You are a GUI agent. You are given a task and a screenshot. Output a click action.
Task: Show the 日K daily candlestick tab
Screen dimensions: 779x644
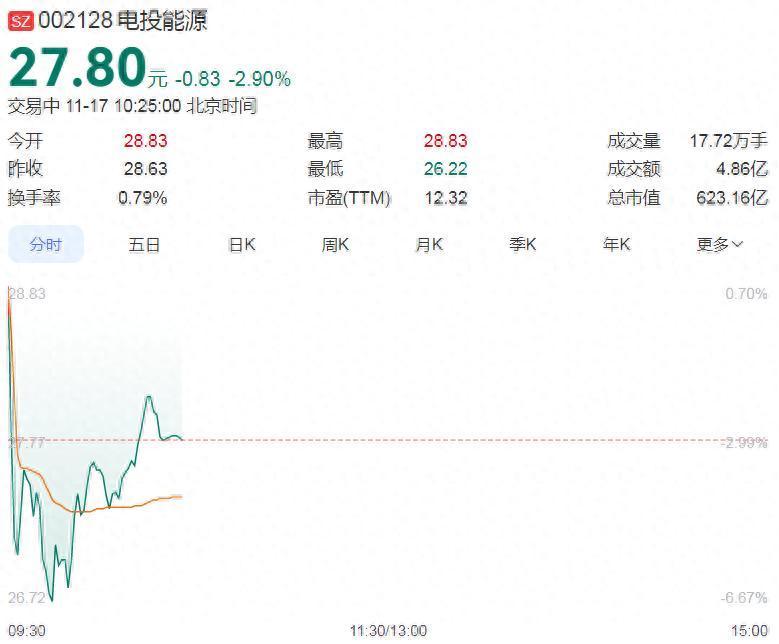242,245
